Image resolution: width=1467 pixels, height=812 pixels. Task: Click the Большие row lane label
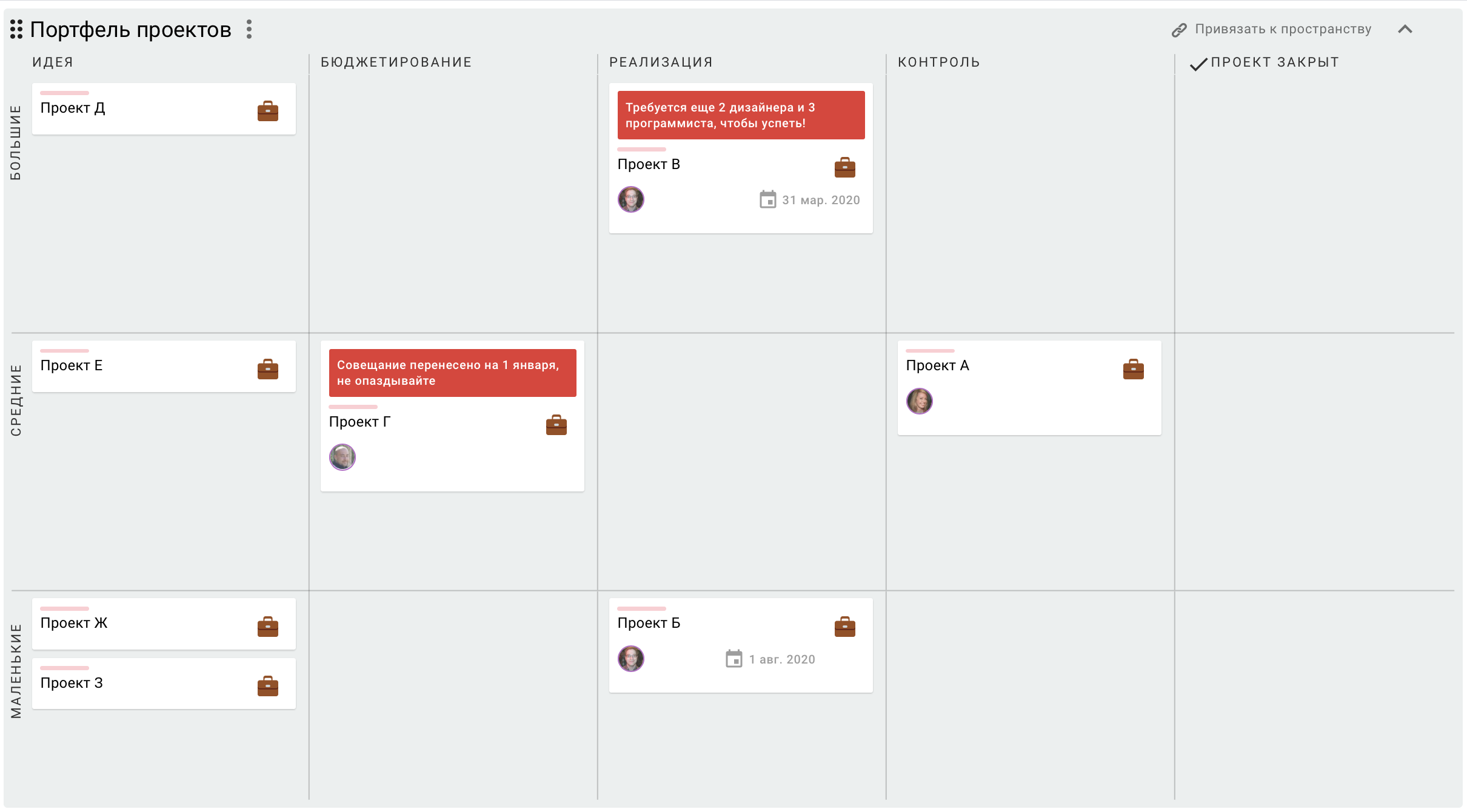[x=16, y=142]
